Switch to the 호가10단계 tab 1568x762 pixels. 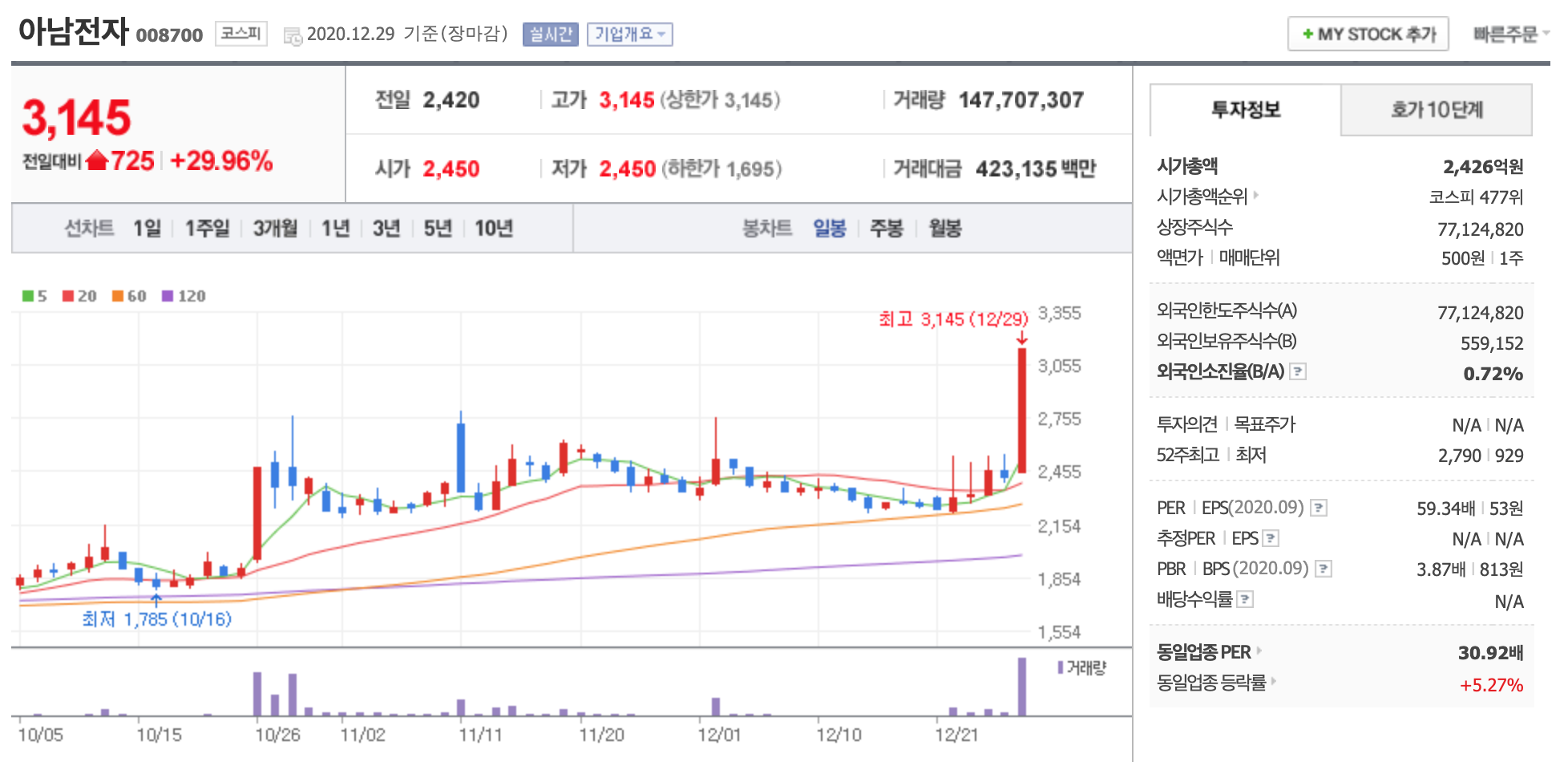click(x=1437, y=110)
